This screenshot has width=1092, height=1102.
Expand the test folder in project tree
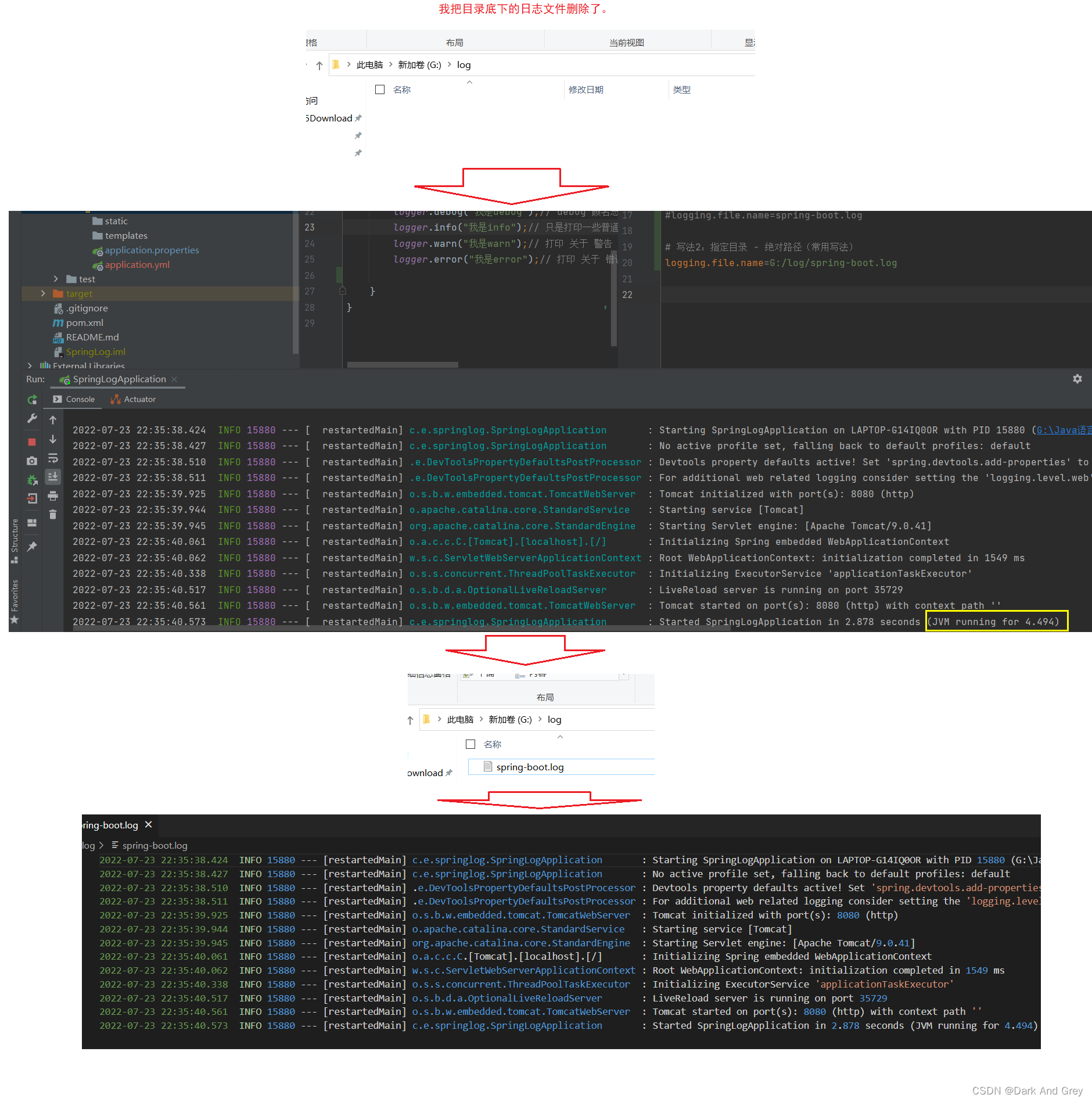[56, 279]
